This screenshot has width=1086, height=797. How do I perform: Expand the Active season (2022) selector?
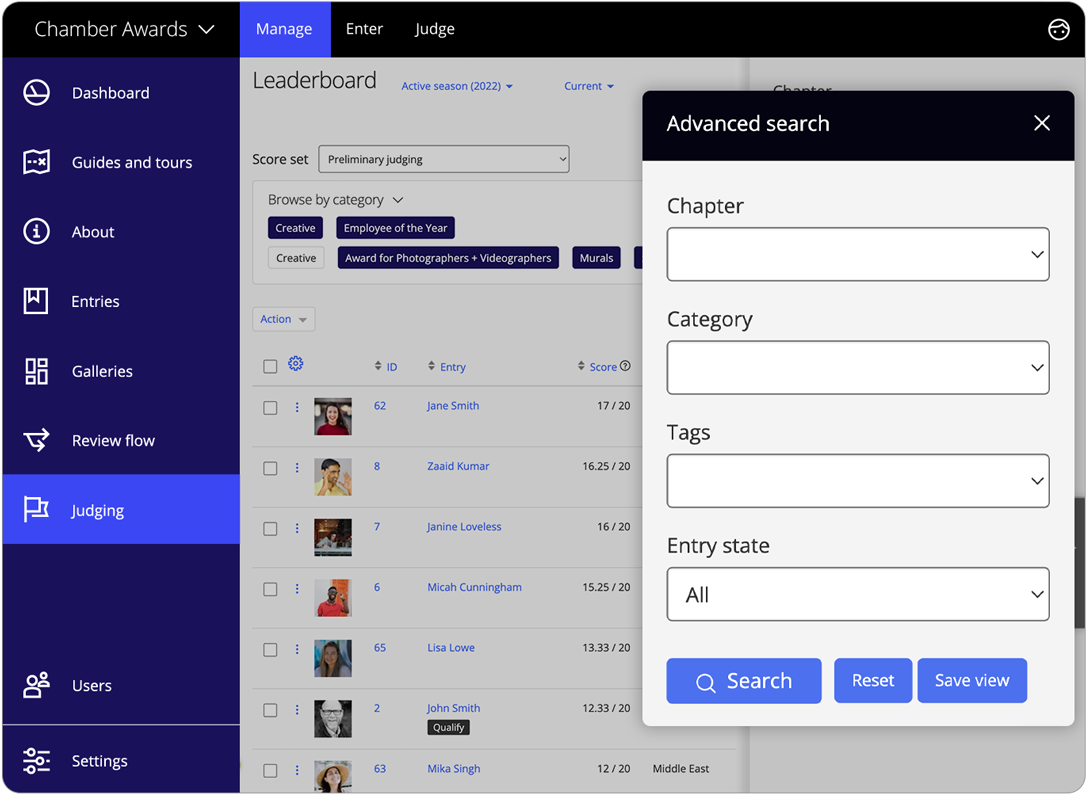point(457,86)
